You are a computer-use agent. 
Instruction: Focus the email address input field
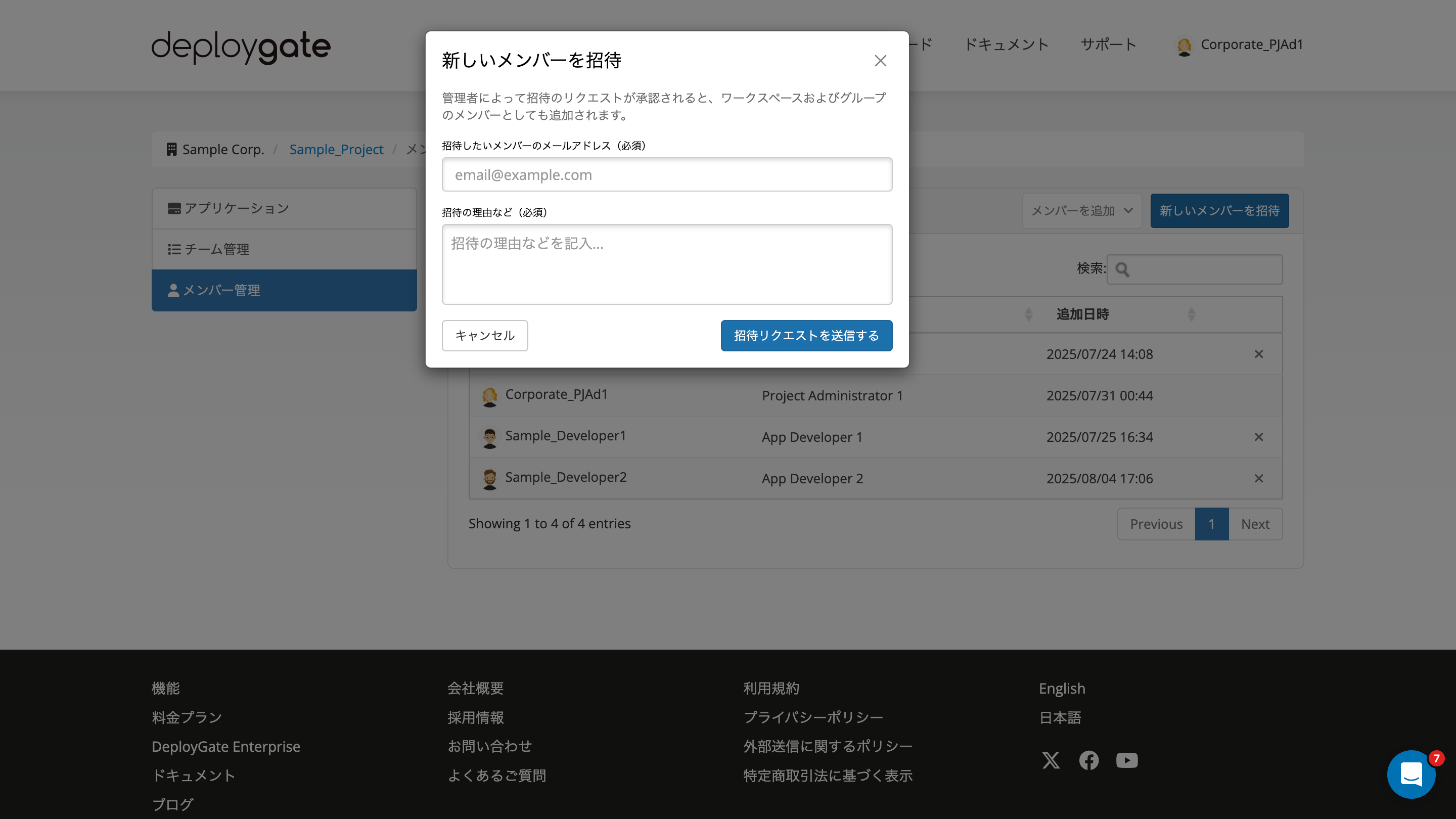pyautogui.click(x=667, y=174)
